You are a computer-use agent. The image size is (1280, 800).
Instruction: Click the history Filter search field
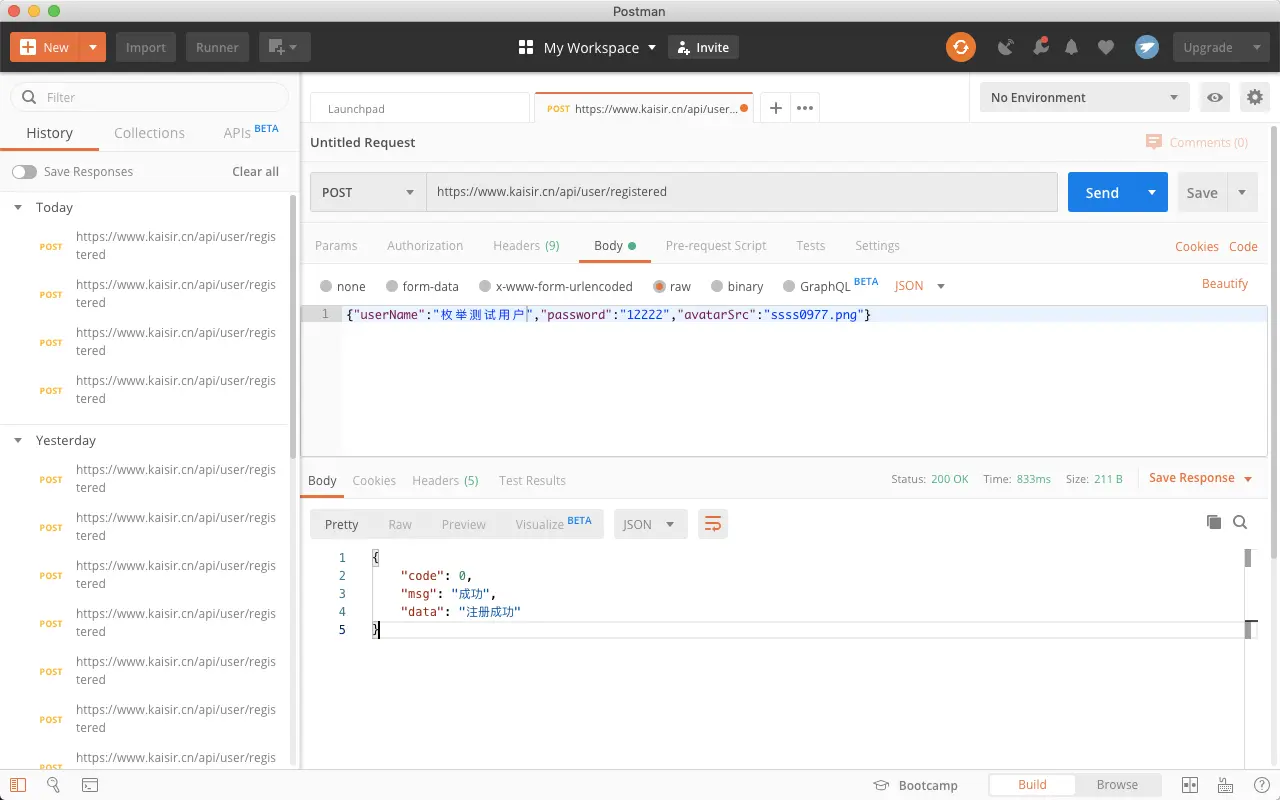tap(149, 97)
